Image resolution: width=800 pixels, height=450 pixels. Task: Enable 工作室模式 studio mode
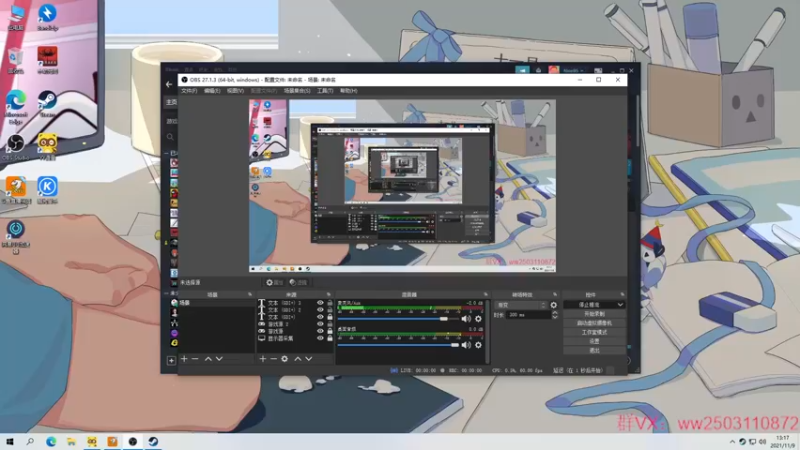click(594, 332)
